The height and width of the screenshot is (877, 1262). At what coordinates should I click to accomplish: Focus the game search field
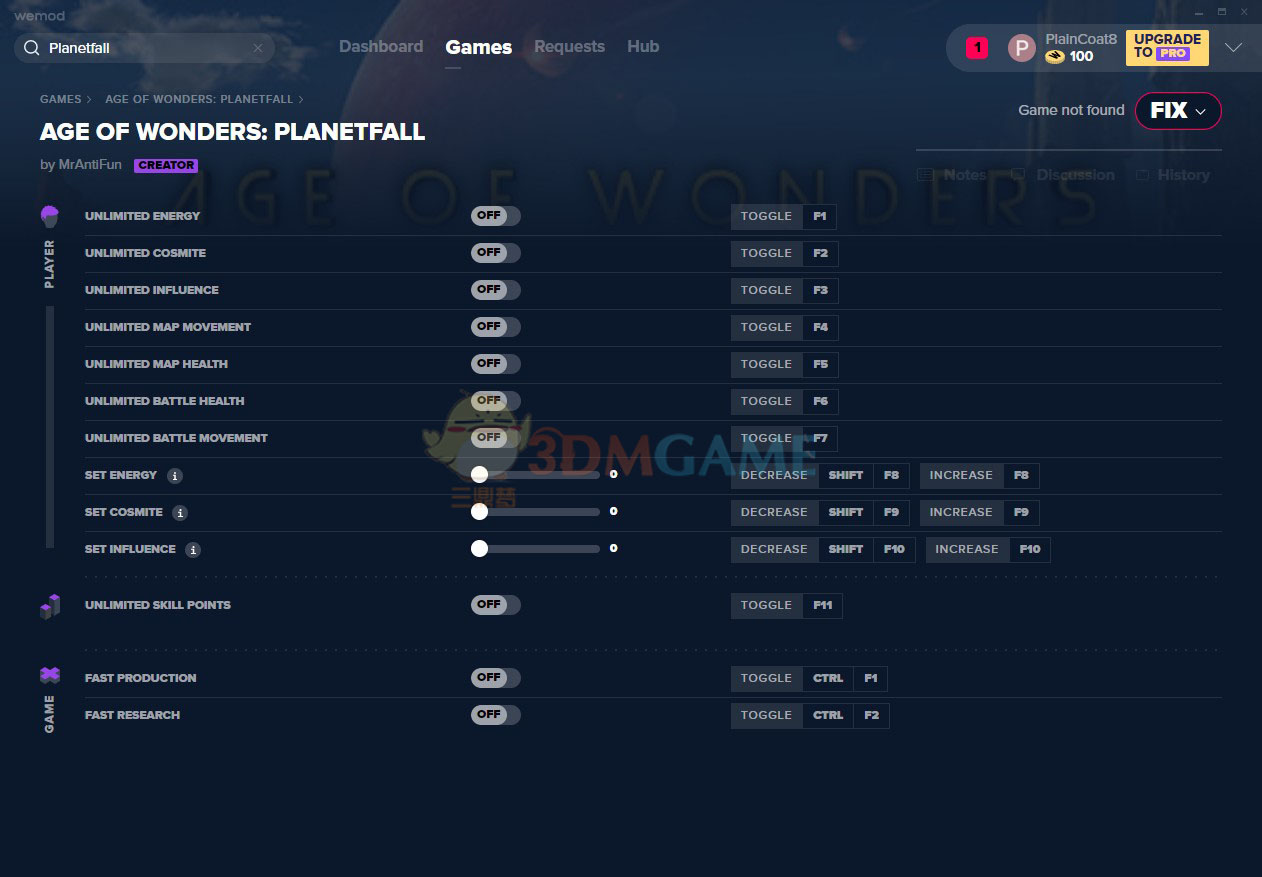pyautogui.click(x=145, y=48)
